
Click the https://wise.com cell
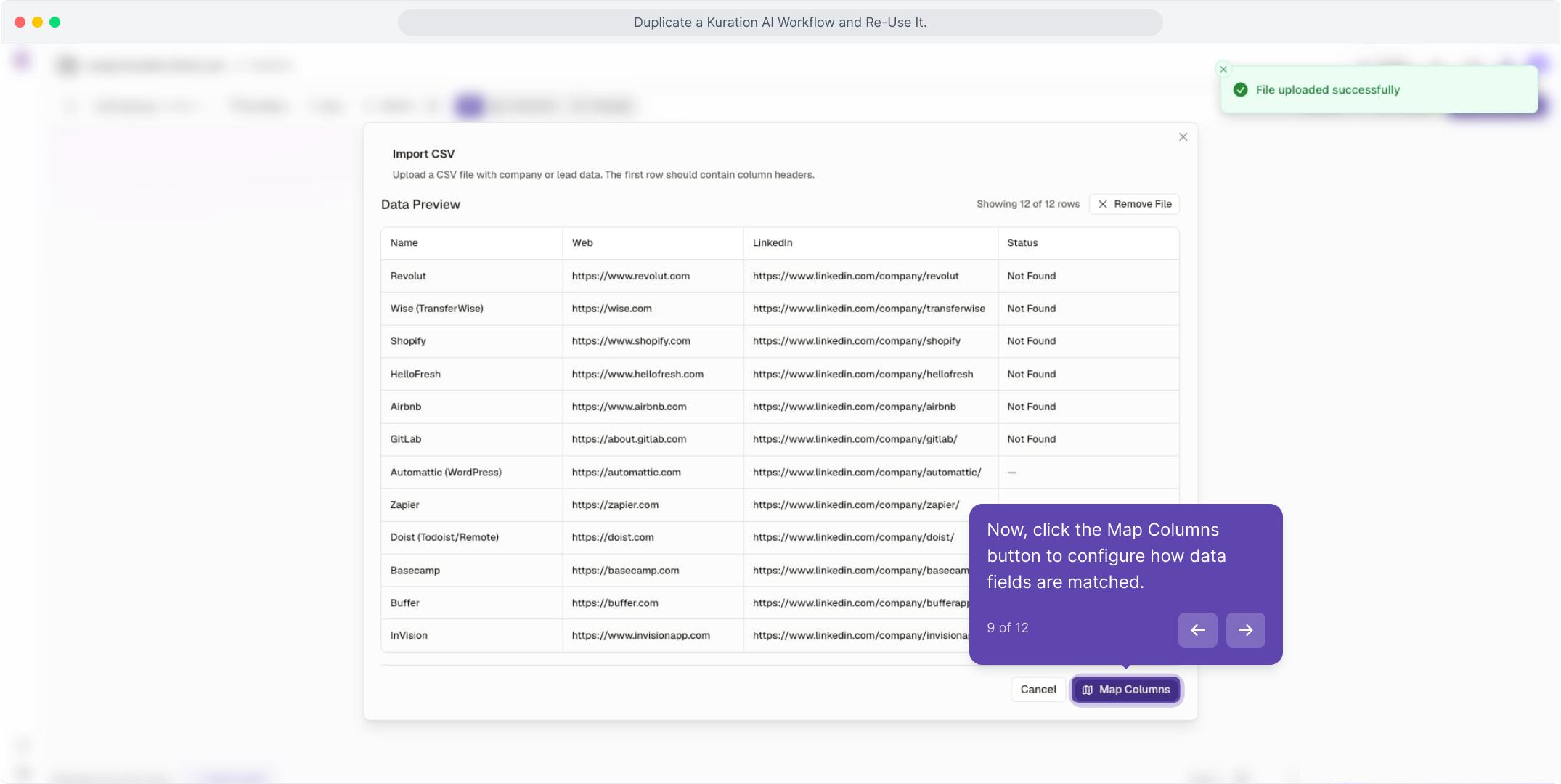click(x=653, y=309)
